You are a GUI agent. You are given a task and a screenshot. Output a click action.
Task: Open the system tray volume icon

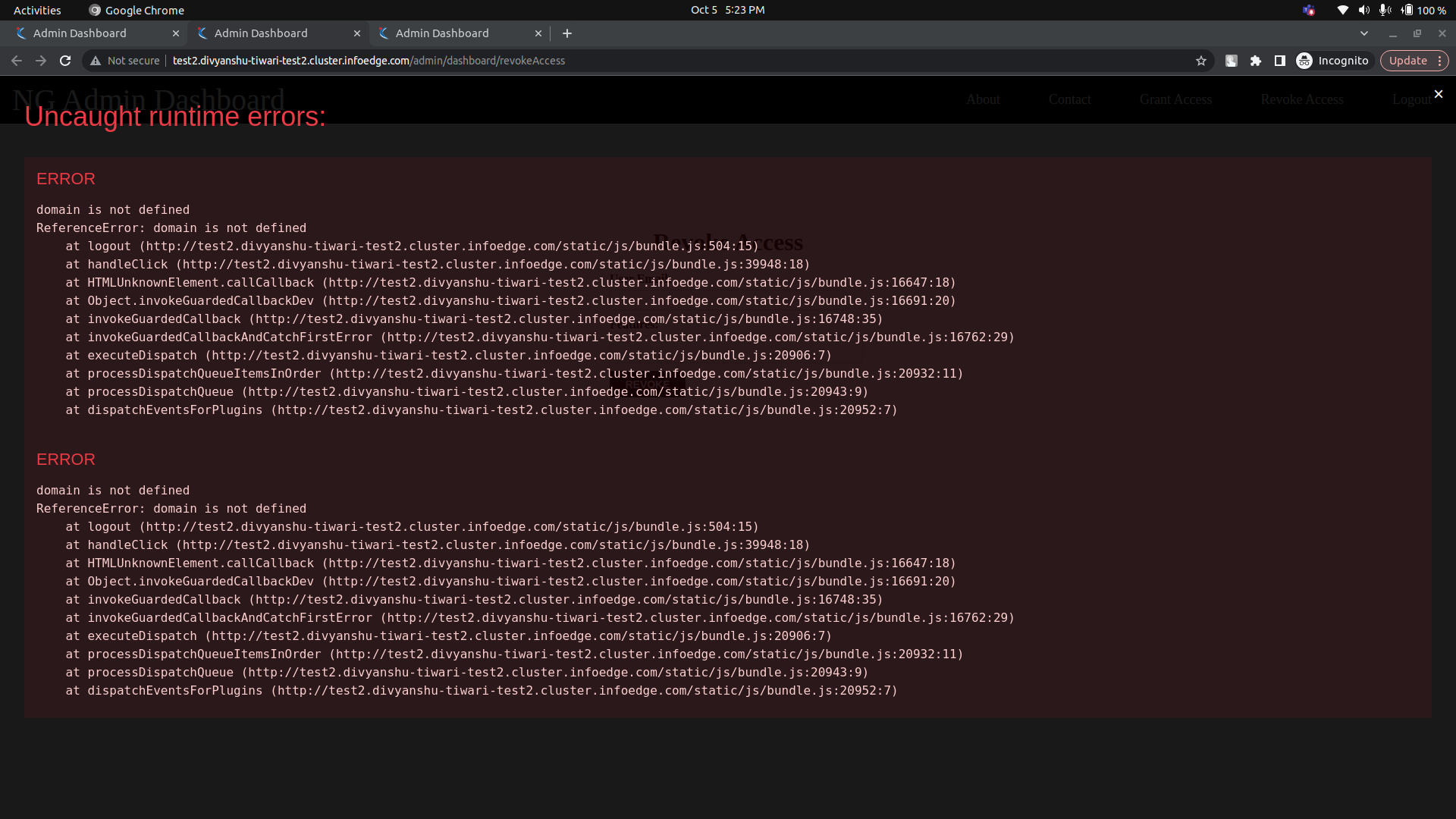[x=1364, y=10]
